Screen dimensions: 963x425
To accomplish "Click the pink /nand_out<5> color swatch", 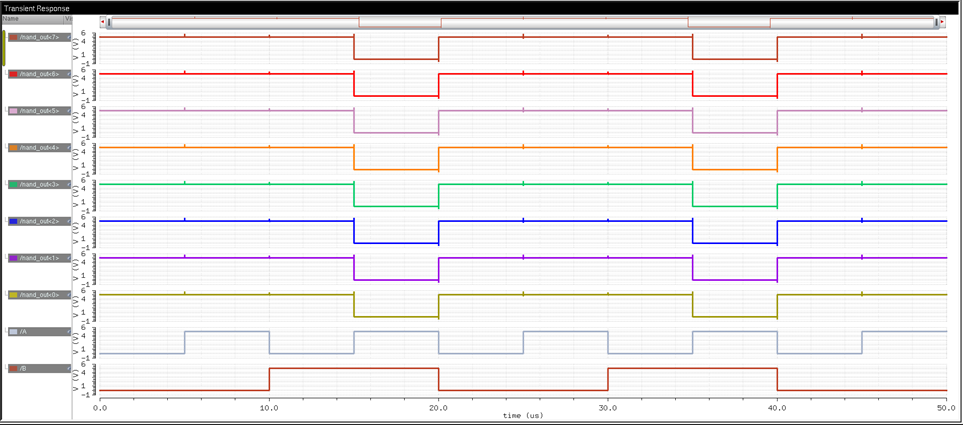I will [13, 111].
